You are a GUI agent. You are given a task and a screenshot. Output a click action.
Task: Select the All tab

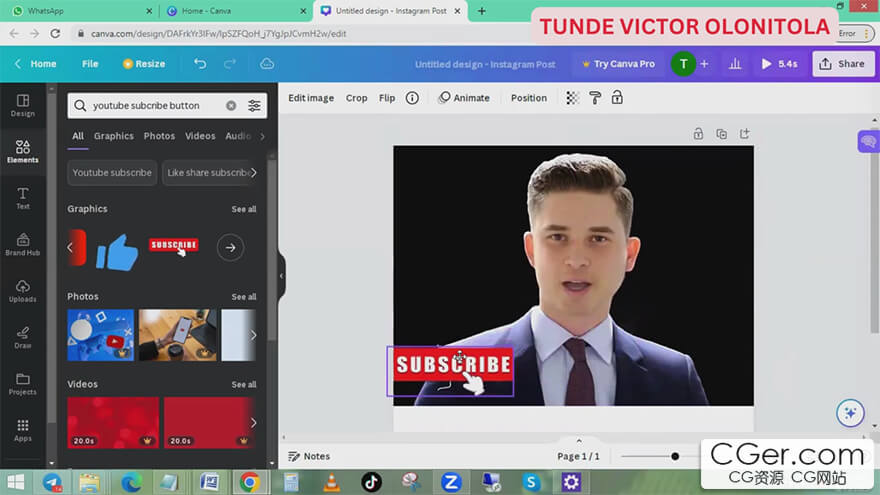[x=78, y=136]
